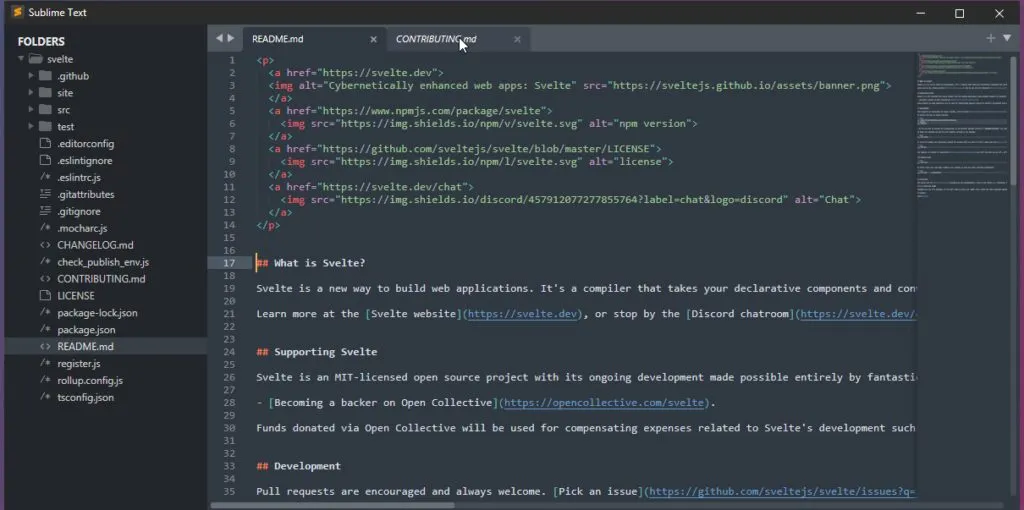Place cursor in 'What is Svelte?' heading
The image size is (1024, 510).
coord(319,263)
